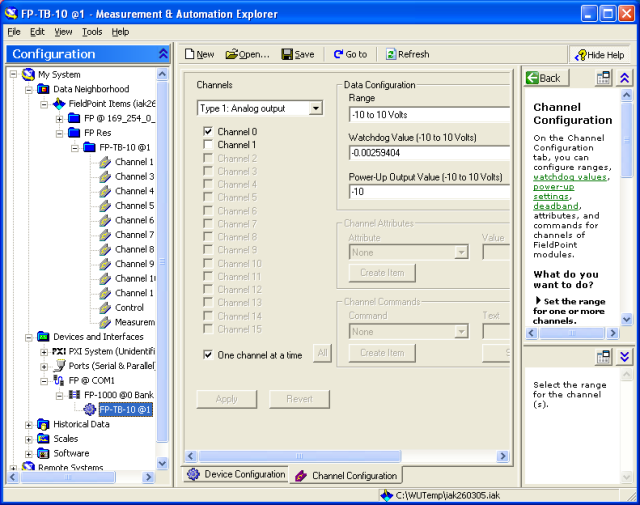The width and height of the screenshot is (640, 505).
Task: Click the My System globe icon
Action: [x=28, y=74]
